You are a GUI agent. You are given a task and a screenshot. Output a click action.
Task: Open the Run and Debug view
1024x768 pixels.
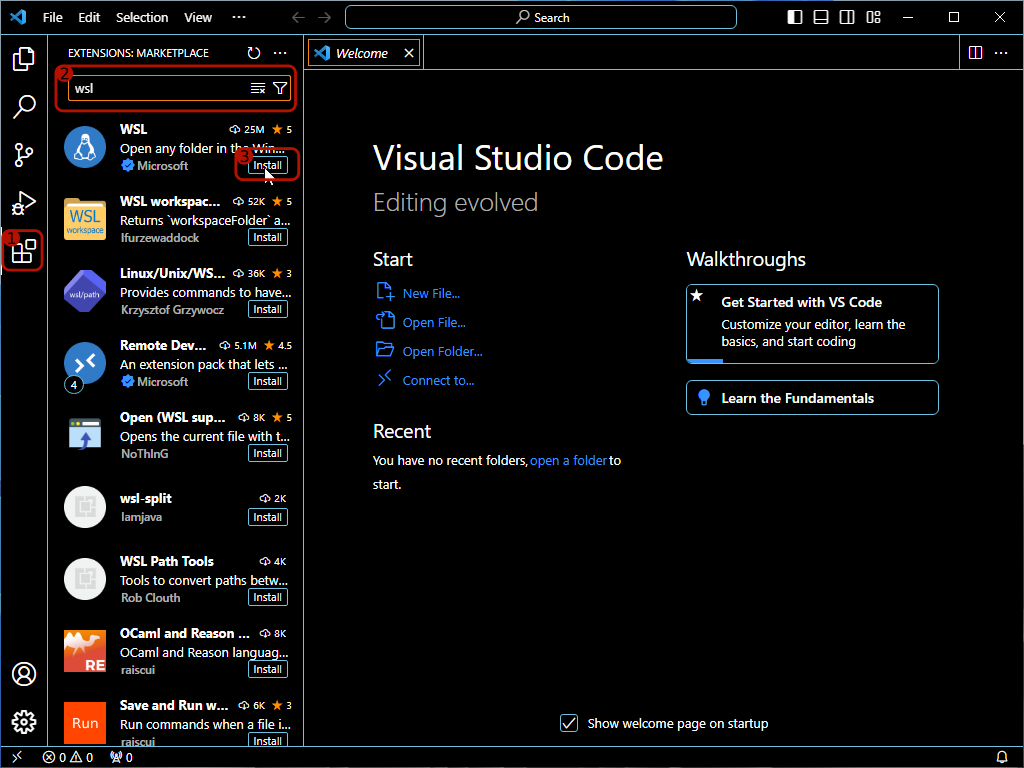pyautogui.click(x=24, y=203)
